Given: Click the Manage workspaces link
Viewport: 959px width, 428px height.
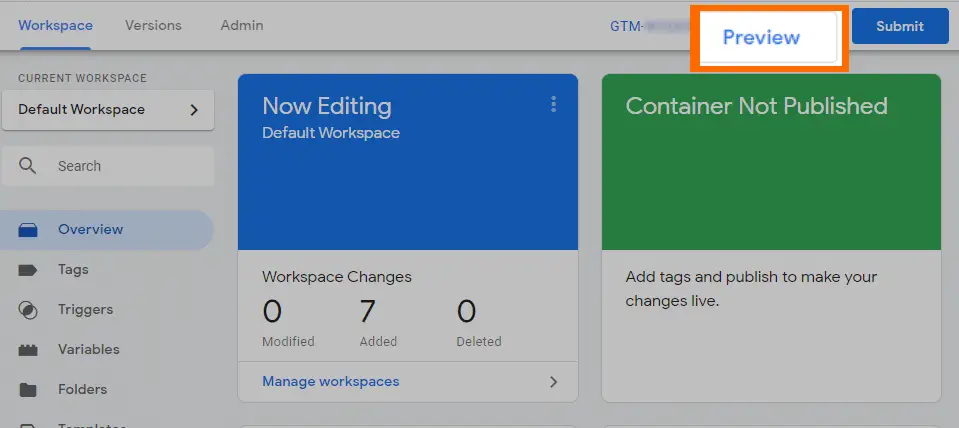Looking at the screenshot, I should (x=330, y=382).
